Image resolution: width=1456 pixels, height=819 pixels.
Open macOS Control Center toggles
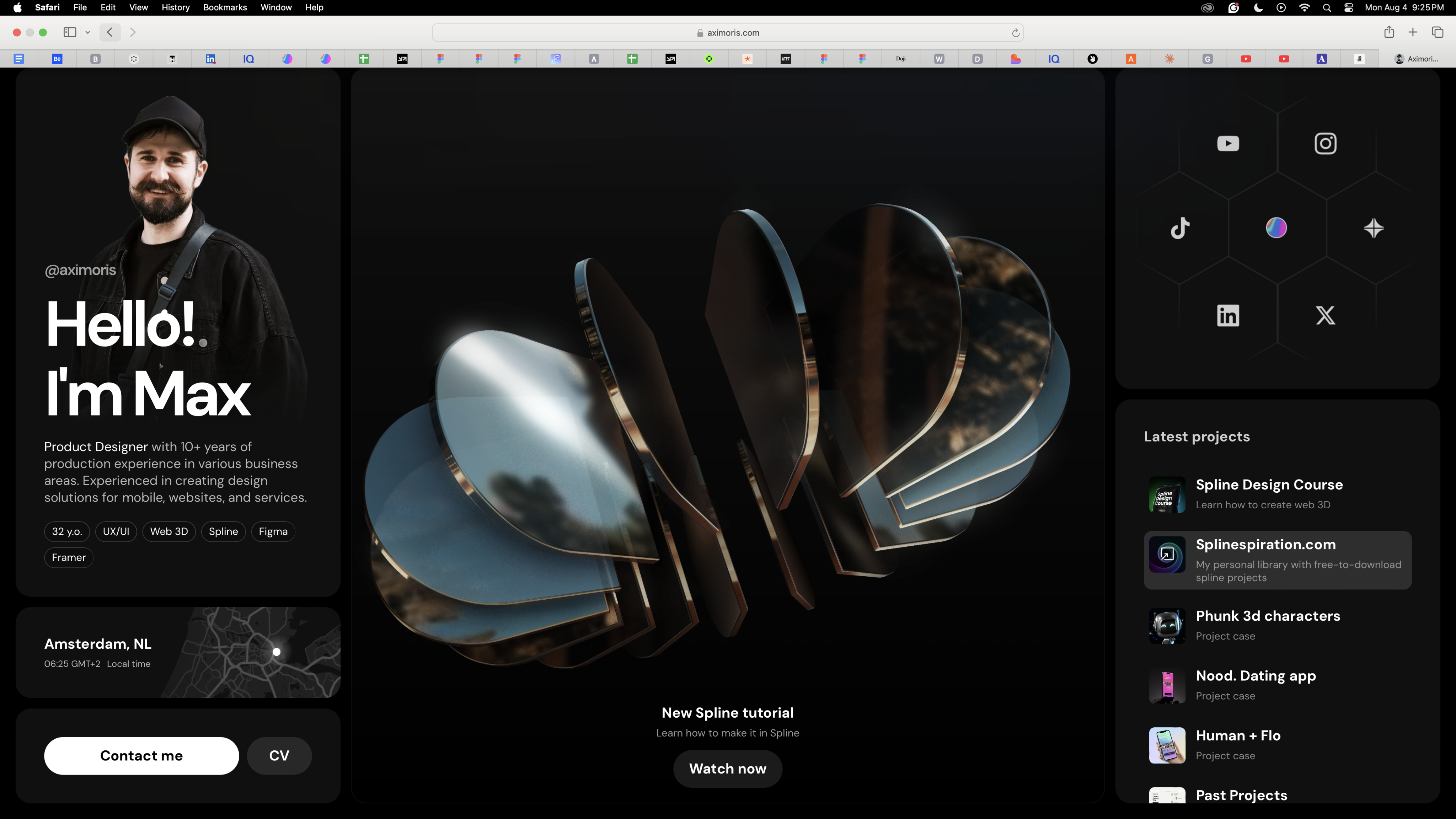coord(1349,7)
